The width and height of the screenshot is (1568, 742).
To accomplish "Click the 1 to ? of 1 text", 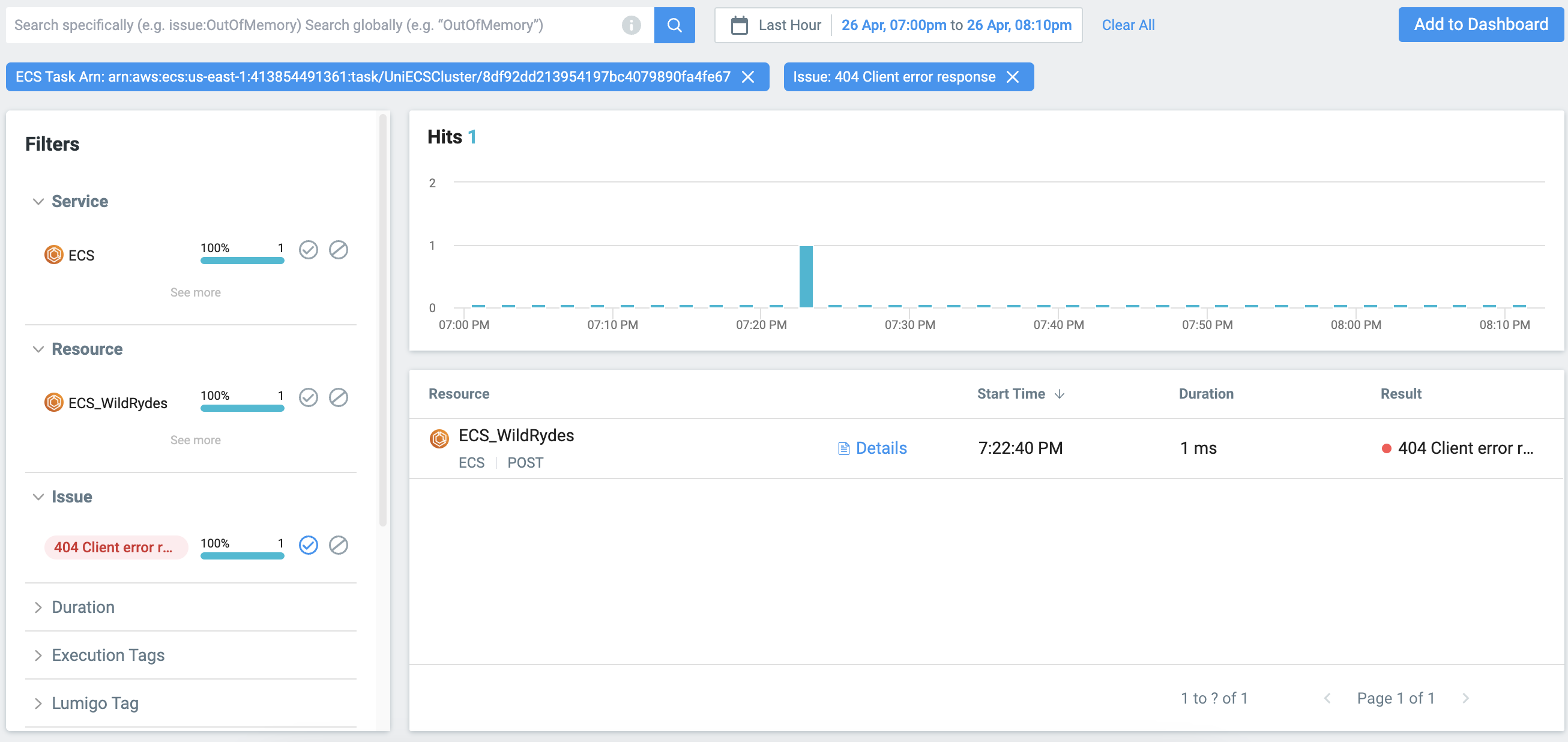I will (x=1214, y=698).
